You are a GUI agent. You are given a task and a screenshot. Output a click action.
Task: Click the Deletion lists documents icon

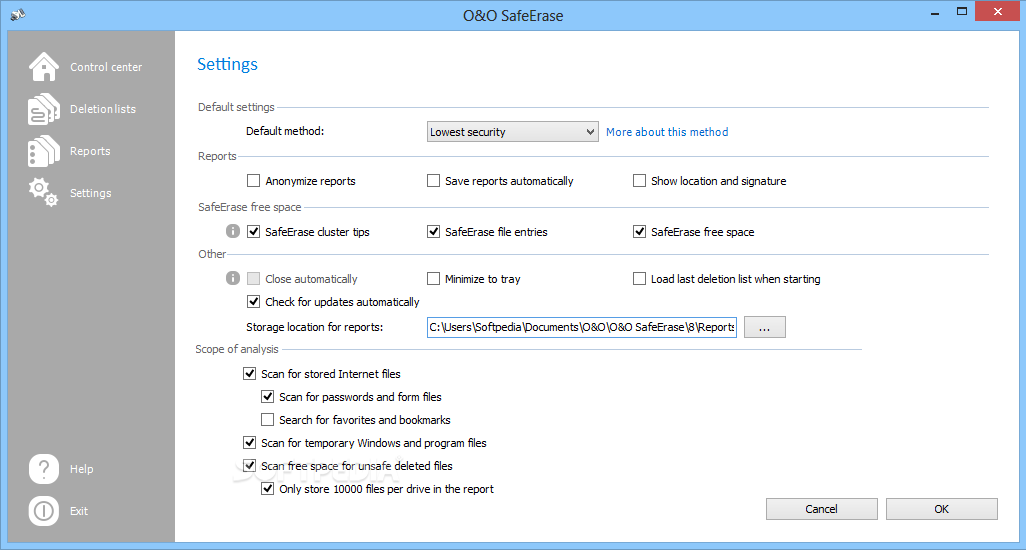(x=44, y=109)
